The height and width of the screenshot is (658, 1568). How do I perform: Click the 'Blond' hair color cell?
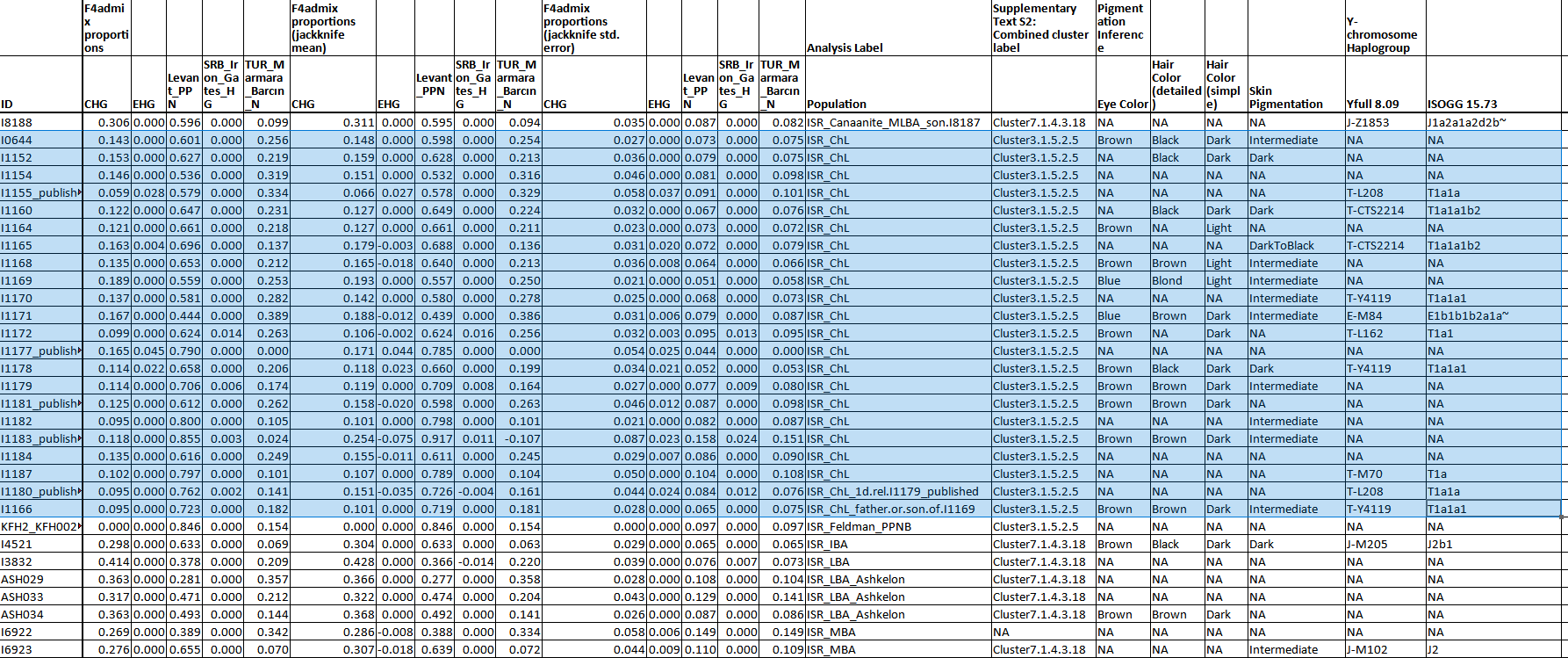[x=1177, y=280]
